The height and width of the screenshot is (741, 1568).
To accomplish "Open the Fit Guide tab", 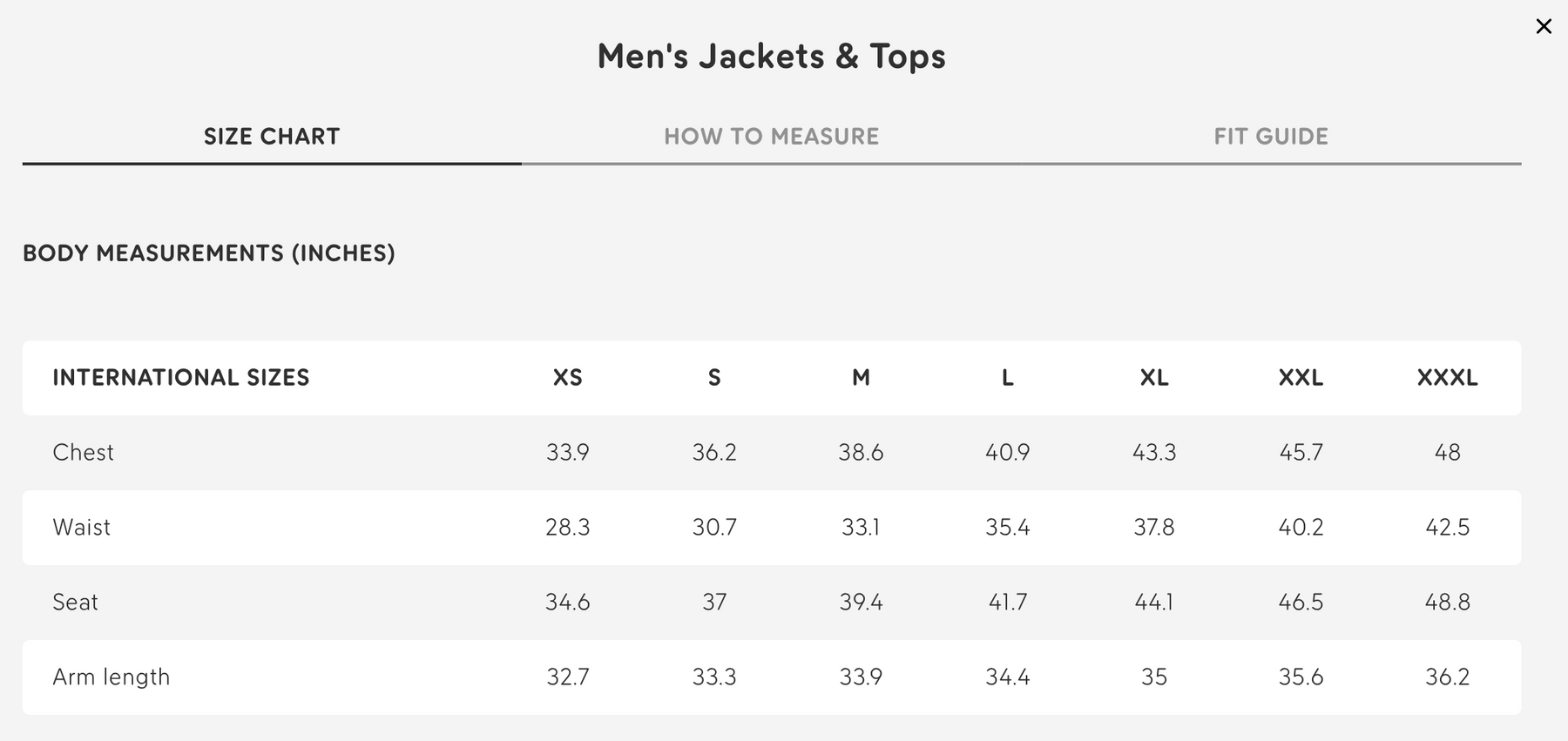I will tap(1271, 137).
